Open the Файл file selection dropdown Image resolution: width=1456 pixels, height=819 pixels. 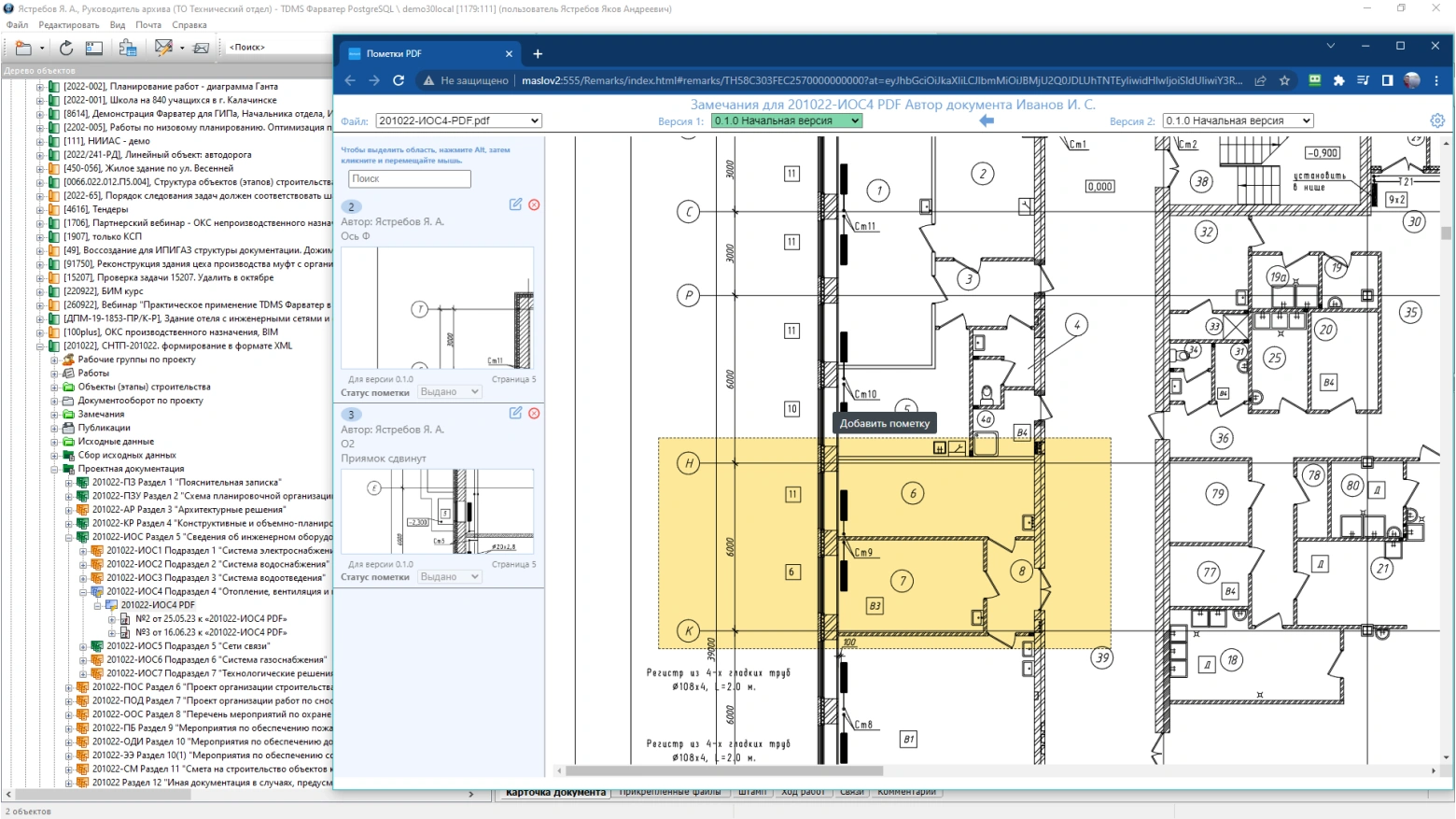tap(458, 120)
